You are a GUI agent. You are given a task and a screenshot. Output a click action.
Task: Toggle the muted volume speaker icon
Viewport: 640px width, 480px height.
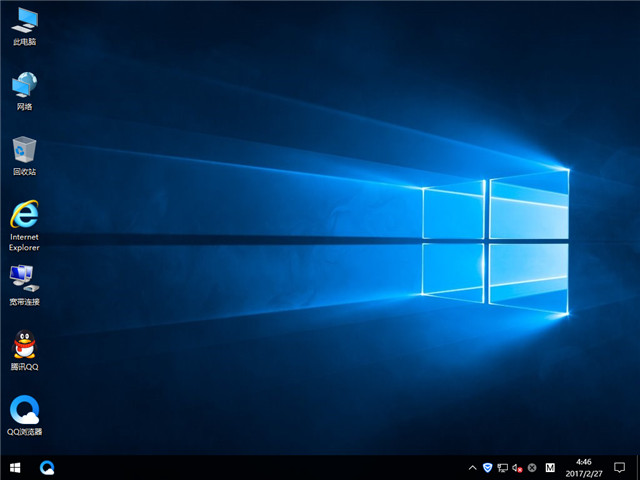pos(517,467)
